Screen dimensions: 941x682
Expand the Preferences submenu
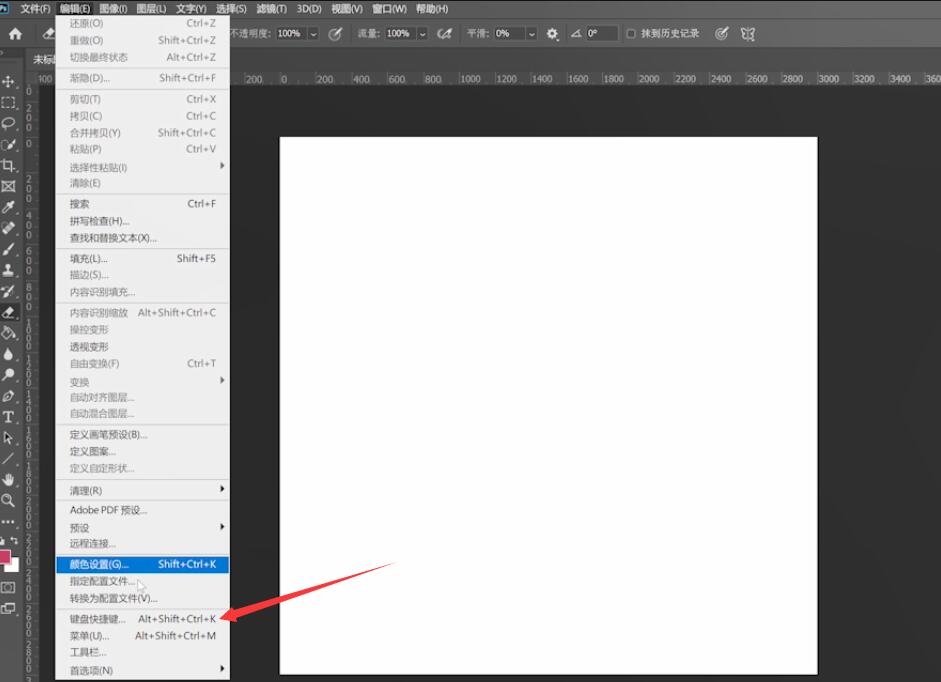[x=142, y=670]
